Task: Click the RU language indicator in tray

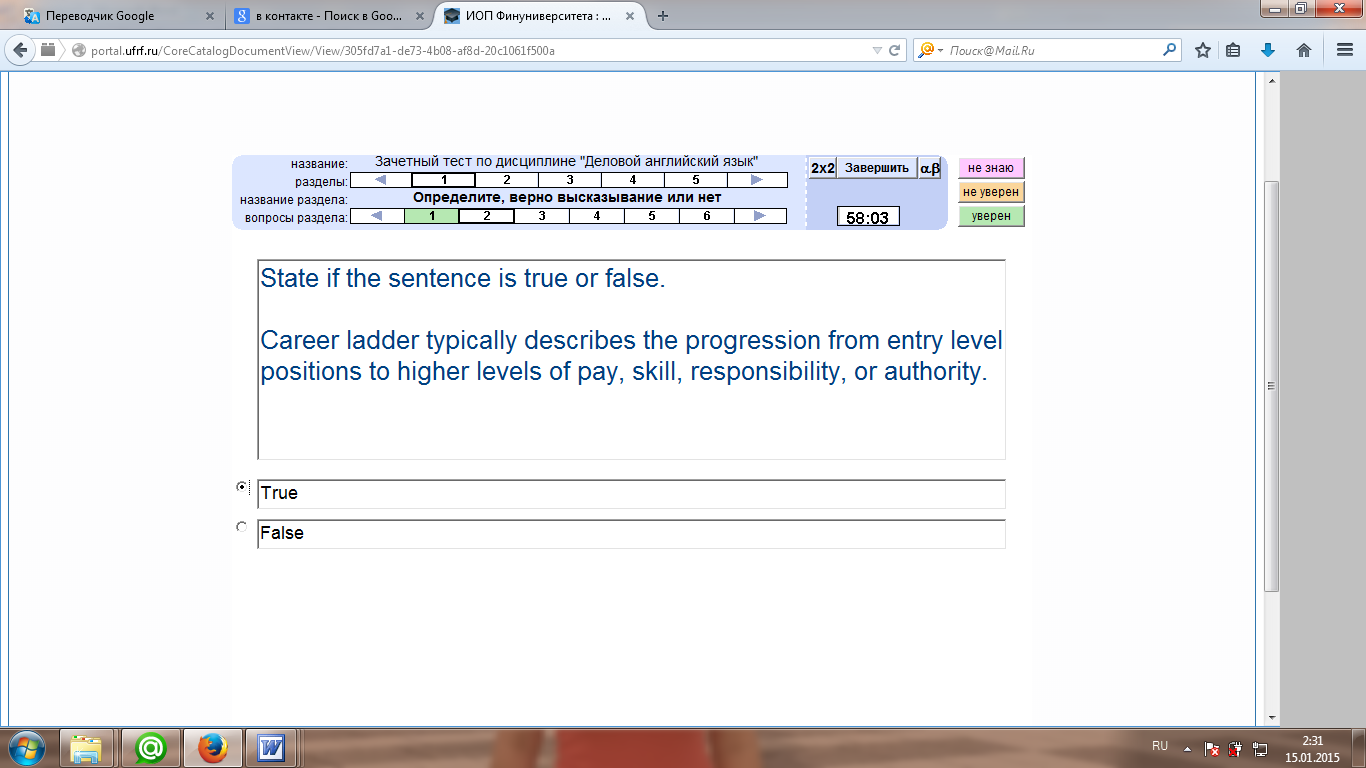Action: point(1160,746)
